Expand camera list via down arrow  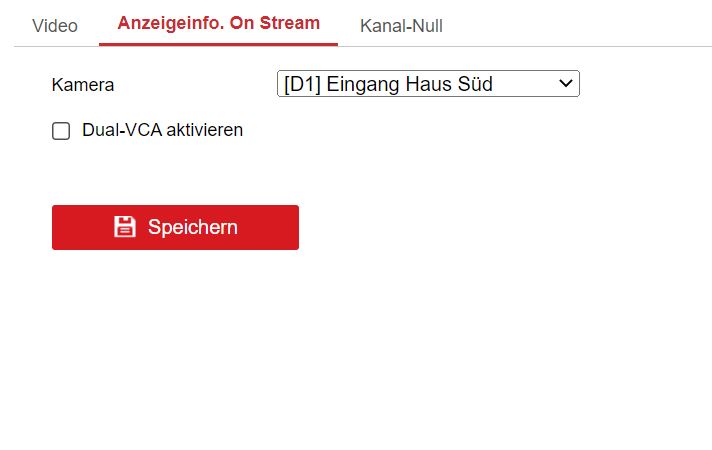click(x=566, y=84)
